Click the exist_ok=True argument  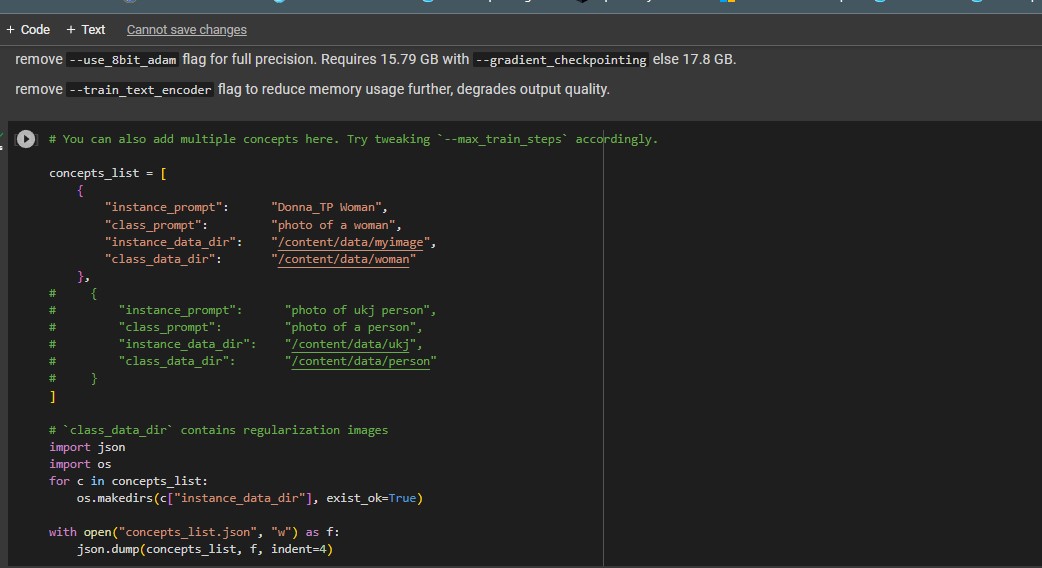click(x=371, y=498)
